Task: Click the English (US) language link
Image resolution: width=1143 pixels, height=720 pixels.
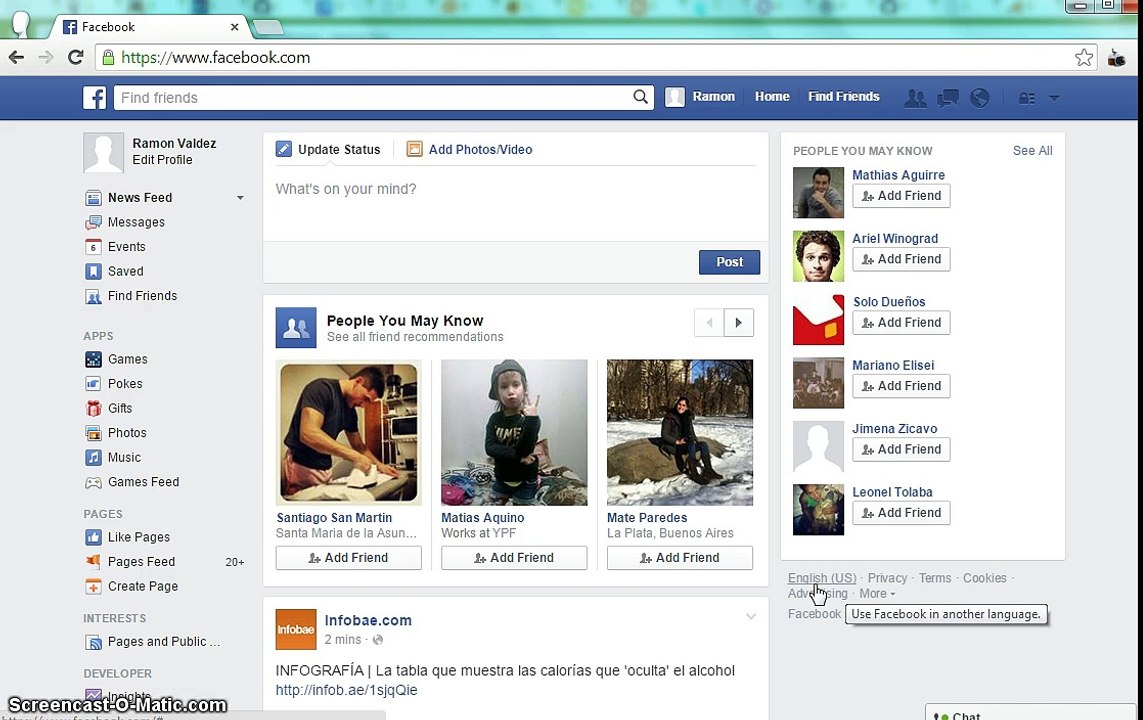Action: tap(822, 578)
